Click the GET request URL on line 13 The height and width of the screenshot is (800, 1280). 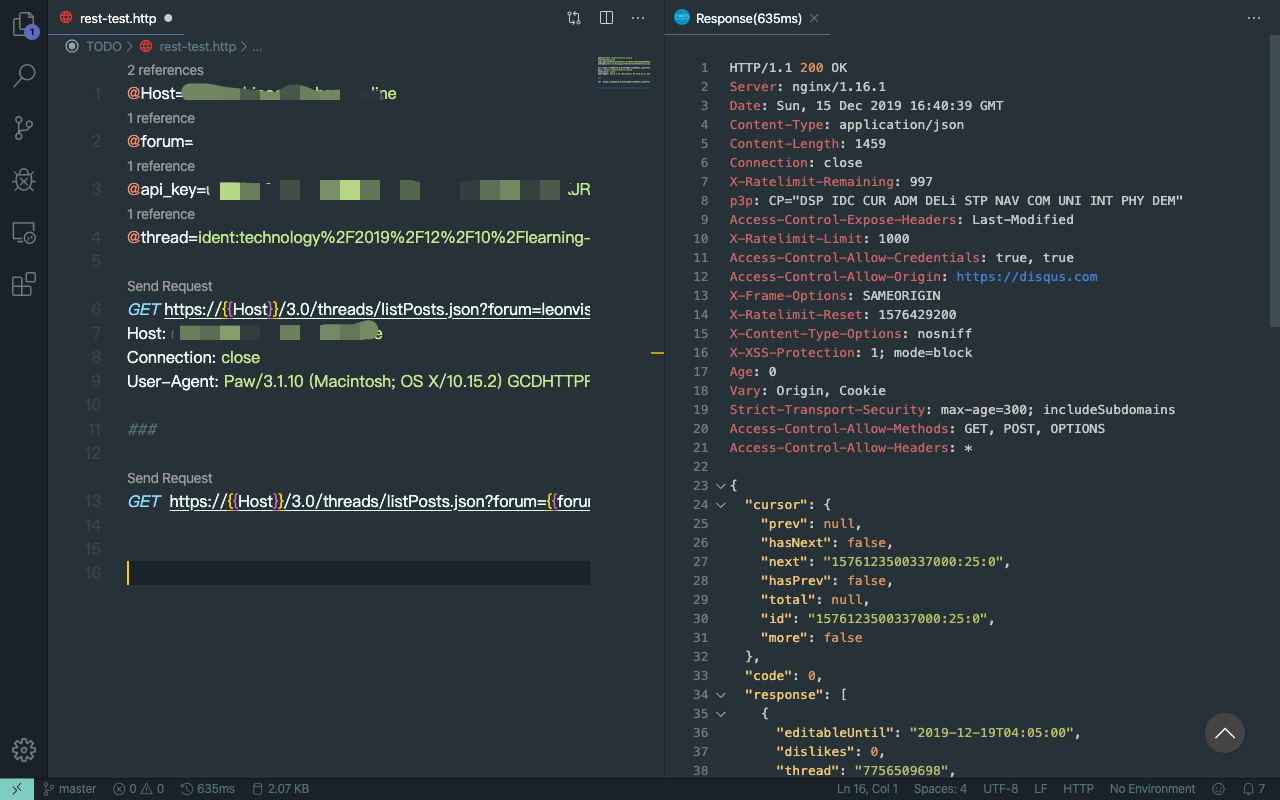380,501
